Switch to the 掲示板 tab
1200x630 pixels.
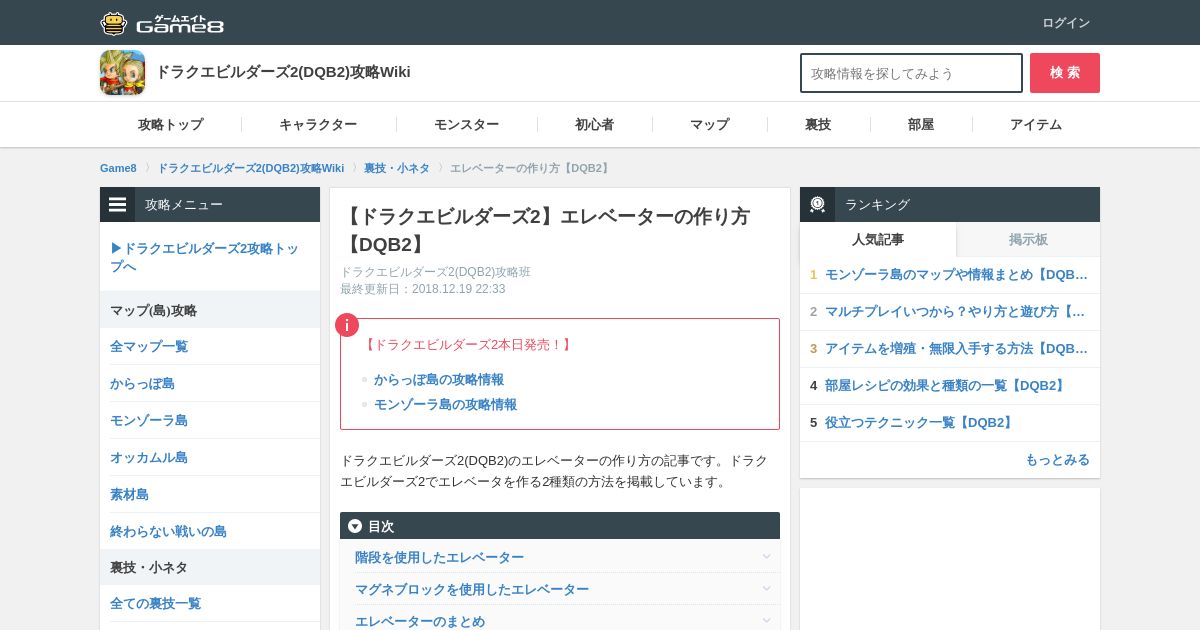[x=1028, y=239]
